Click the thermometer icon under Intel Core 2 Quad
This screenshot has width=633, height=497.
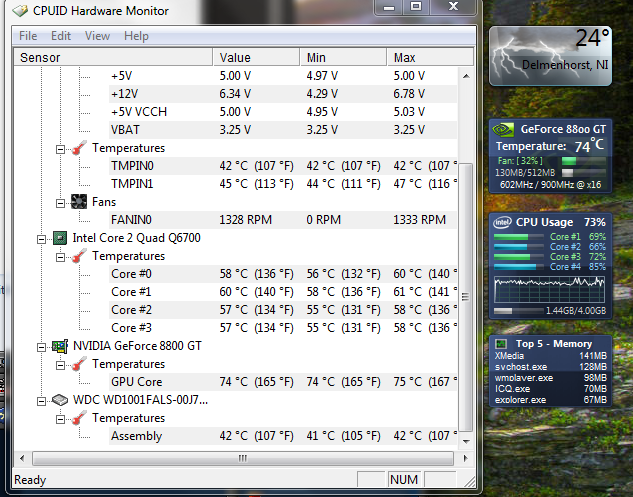pos(79,256)
